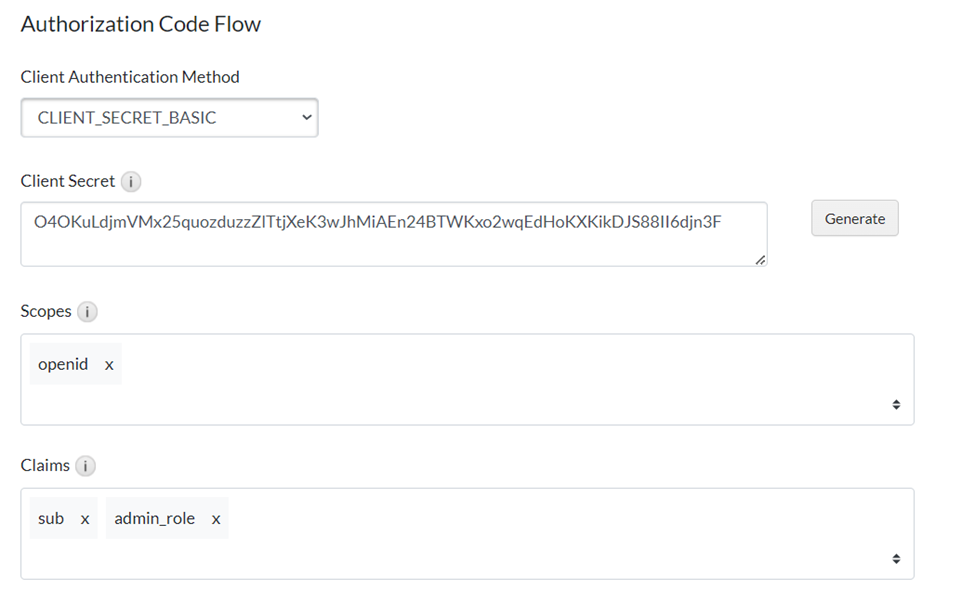Remove the sub claim with its x
Screen dimensions: 975x615
point(85,519)
